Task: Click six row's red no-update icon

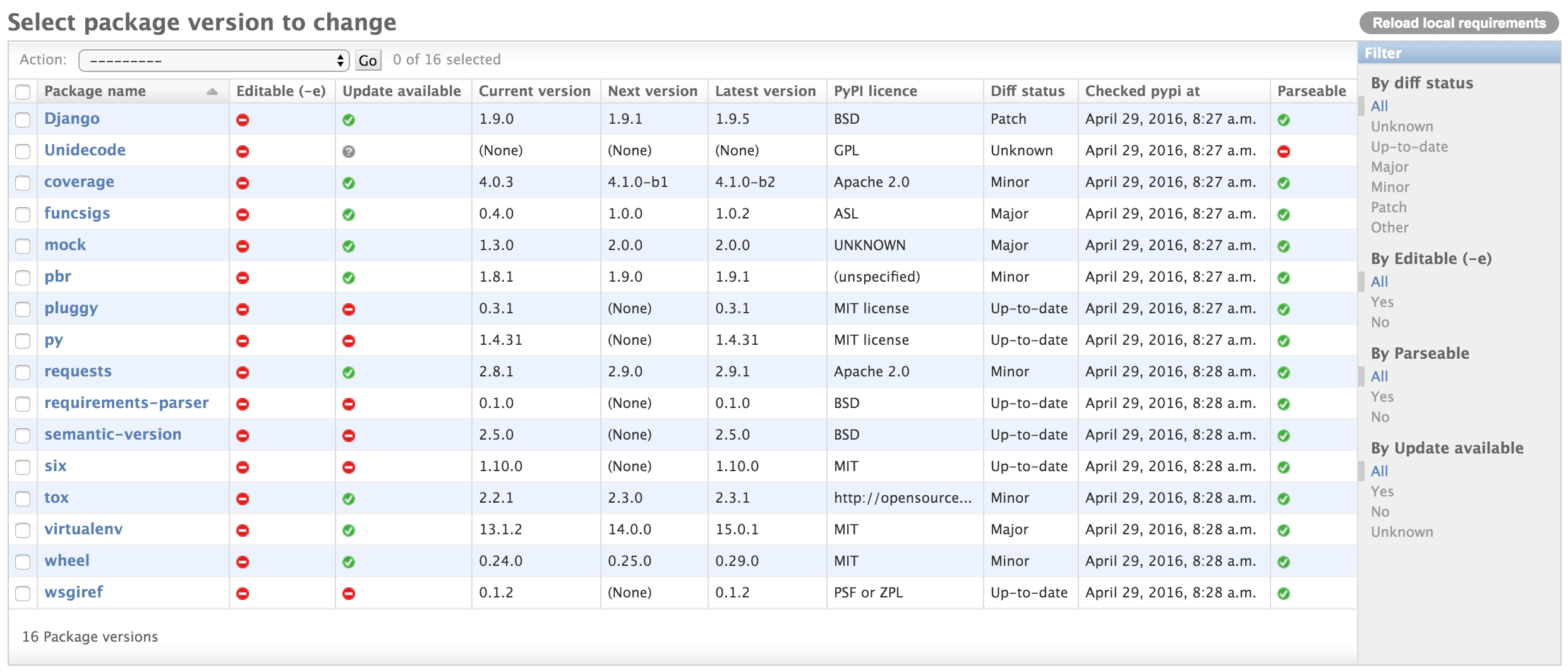Action: 349,467
